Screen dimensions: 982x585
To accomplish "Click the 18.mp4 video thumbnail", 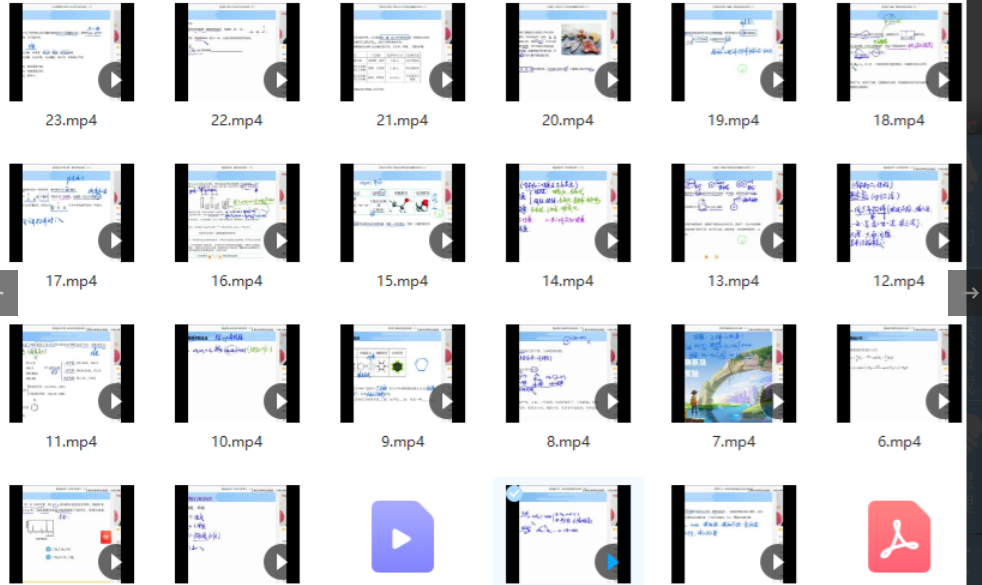I will tap(898, 52).
